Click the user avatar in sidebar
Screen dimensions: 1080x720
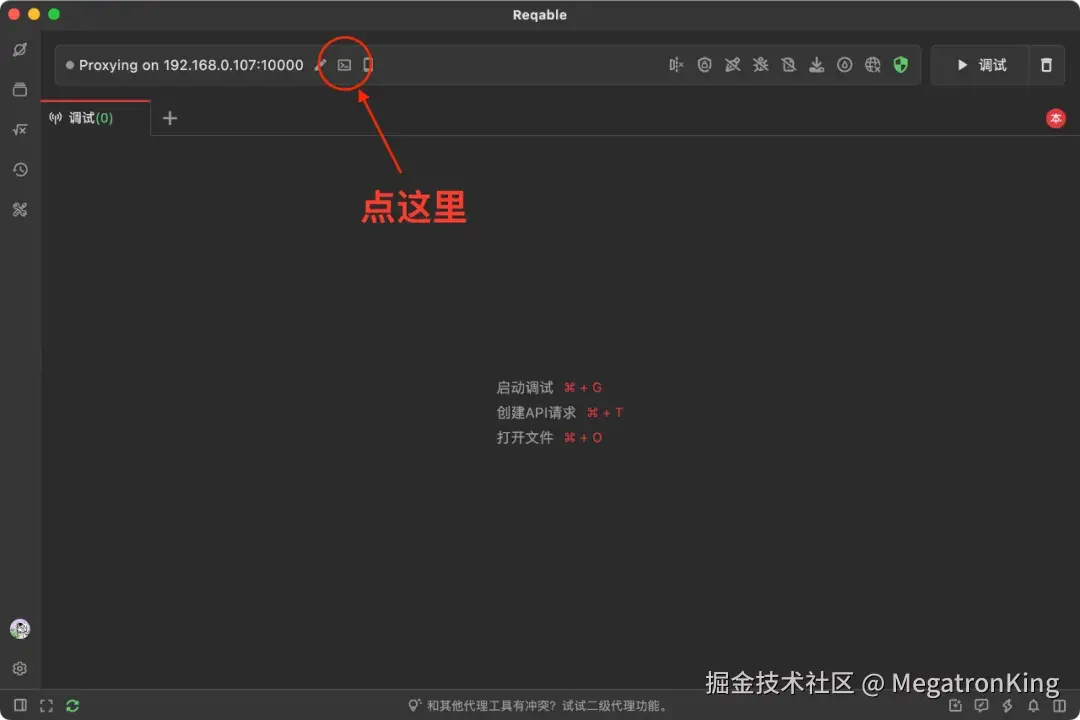[x=20, y=628]
